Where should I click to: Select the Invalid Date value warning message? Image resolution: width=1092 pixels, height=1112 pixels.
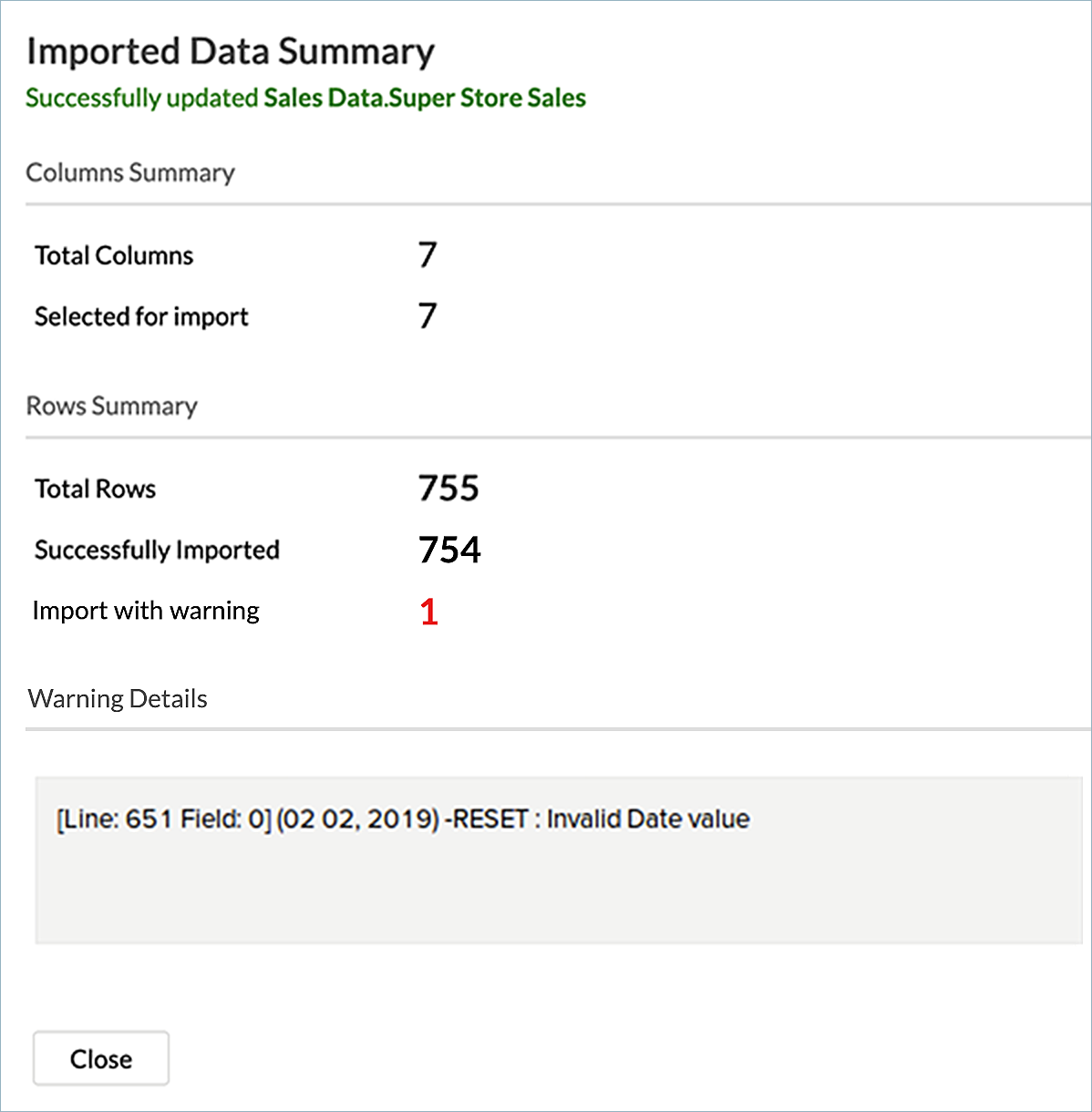(x=646, y=819)
